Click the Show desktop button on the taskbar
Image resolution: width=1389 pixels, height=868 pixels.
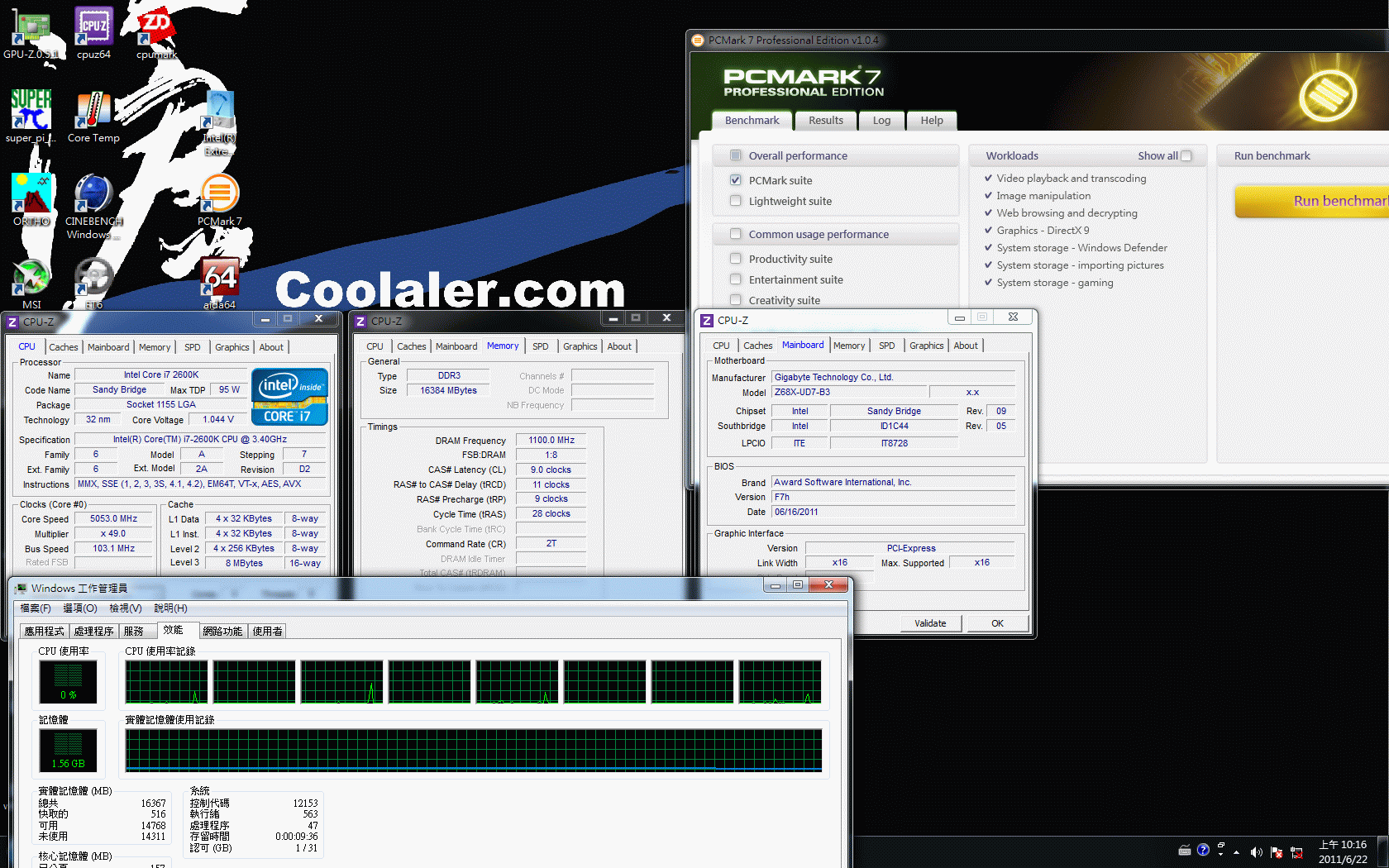[1383, 851]
